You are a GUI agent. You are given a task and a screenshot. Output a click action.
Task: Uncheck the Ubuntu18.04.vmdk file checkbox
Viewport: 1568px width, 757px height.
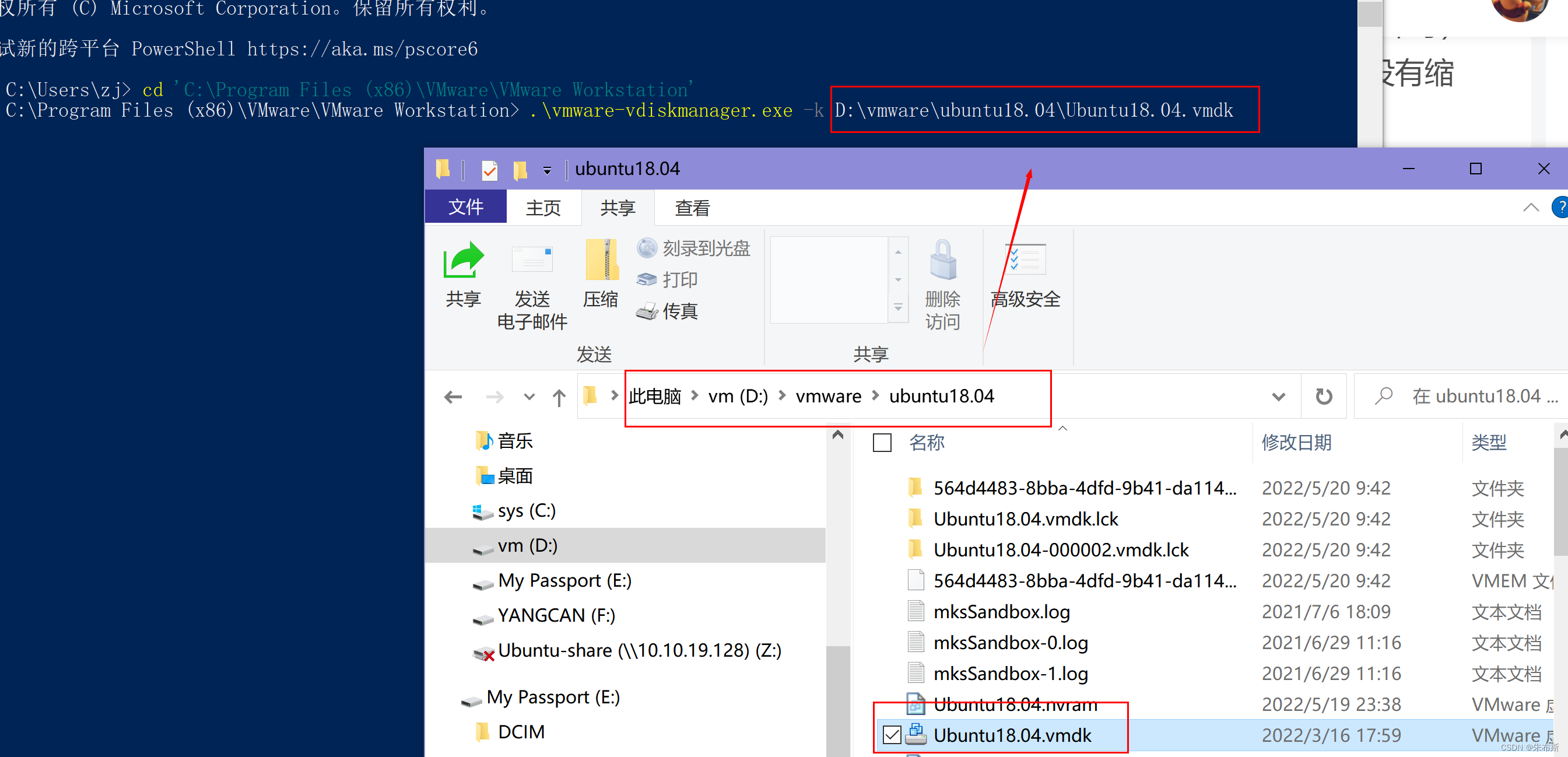coord(892,735)
